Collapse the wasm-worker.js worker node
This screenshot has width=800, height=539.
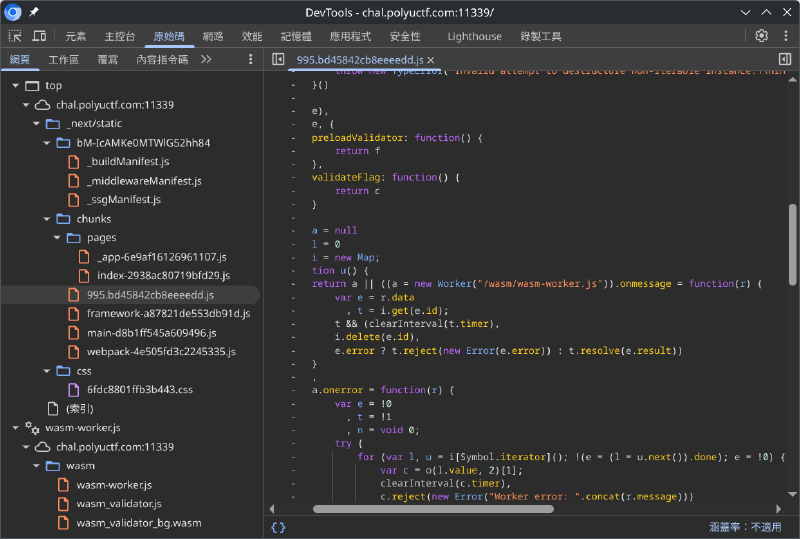[15, 428]
